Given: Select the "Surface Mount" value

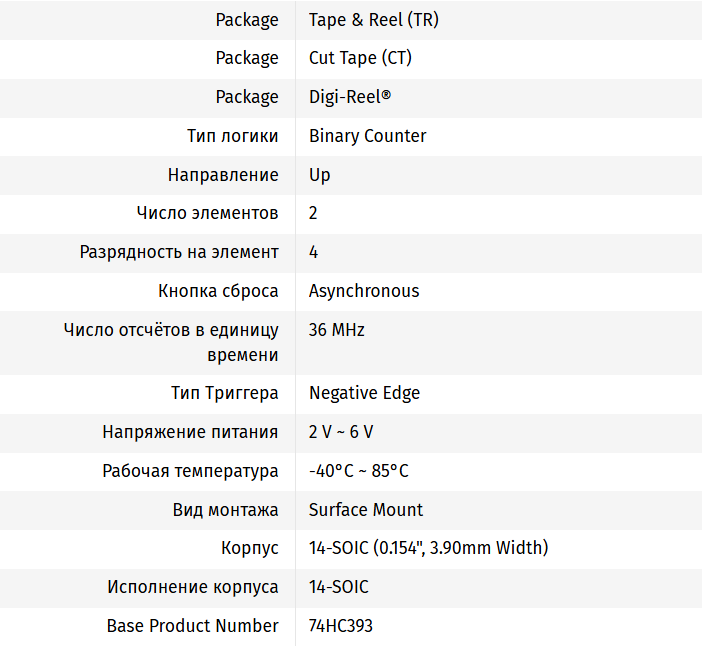Looking at the screenshot, I should pyautogui.click(x=366, y=510).
